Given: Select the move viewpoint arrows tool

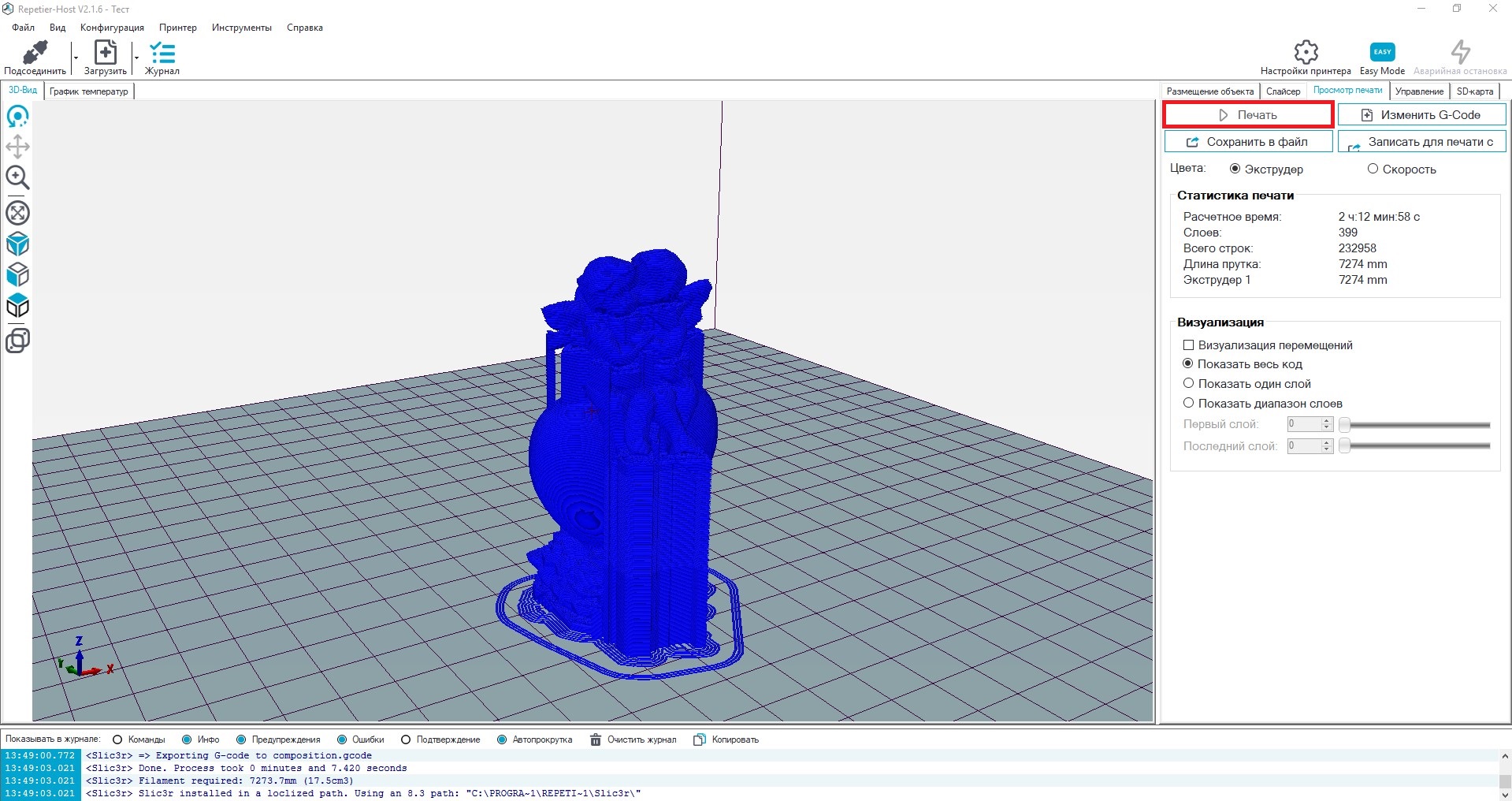Looking at the screenshot, I should coord(17,147).
